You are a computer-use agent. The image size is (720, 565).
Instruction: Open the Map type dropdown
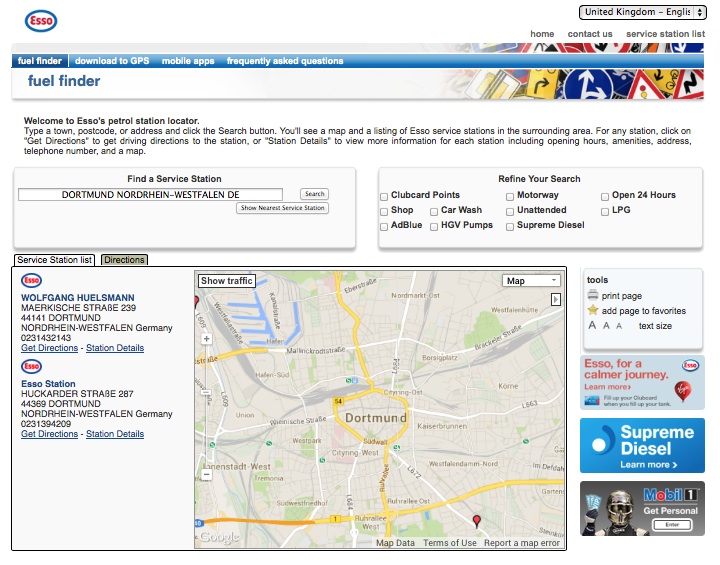pos(531,281)
